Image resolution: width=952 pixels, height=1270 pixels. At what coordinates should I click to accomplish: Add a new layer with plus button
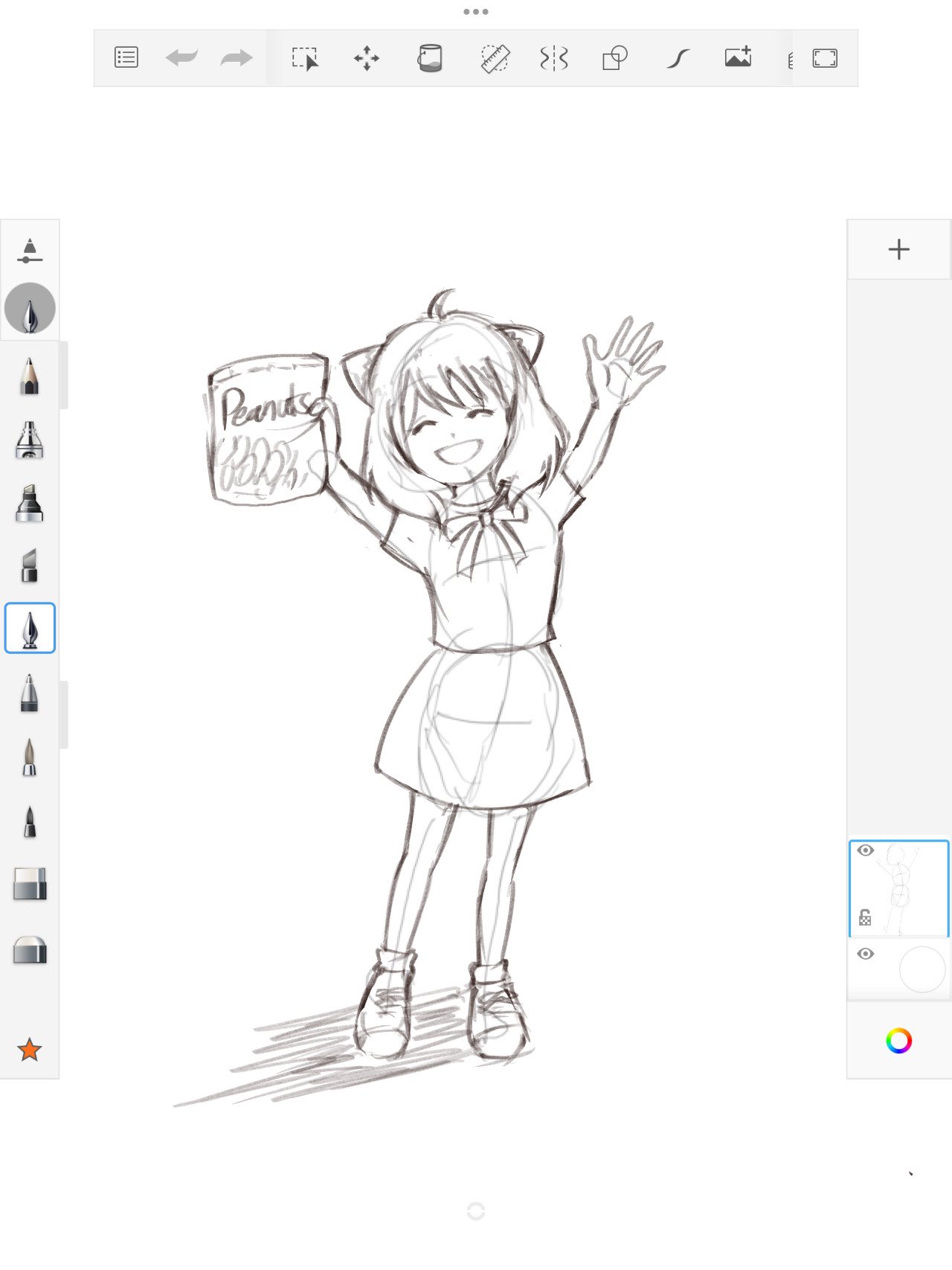pyautogui.click(x=899, y=249)
